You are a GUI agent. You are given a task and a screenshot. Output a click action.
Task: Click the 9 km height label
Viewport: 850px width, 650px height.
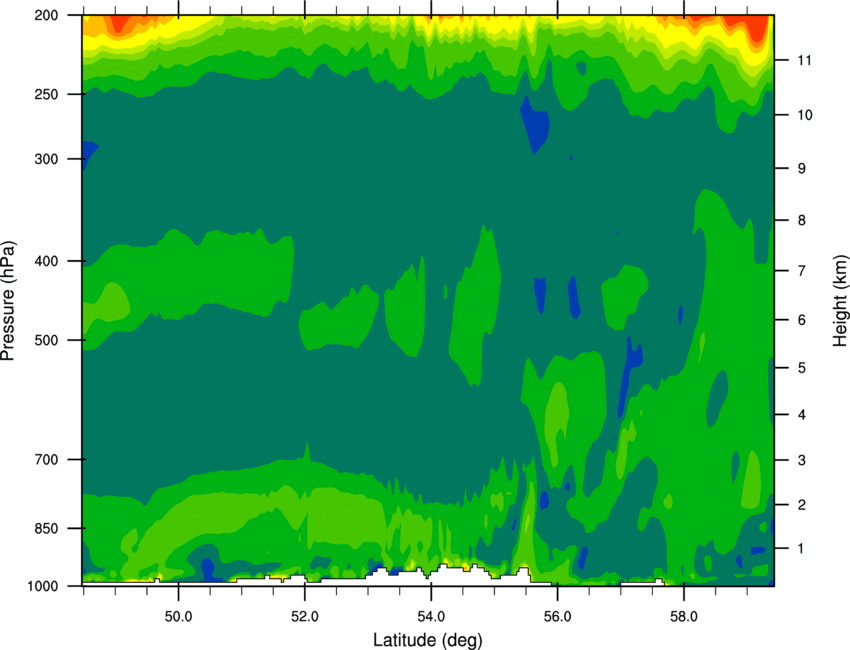coord(801,169)
